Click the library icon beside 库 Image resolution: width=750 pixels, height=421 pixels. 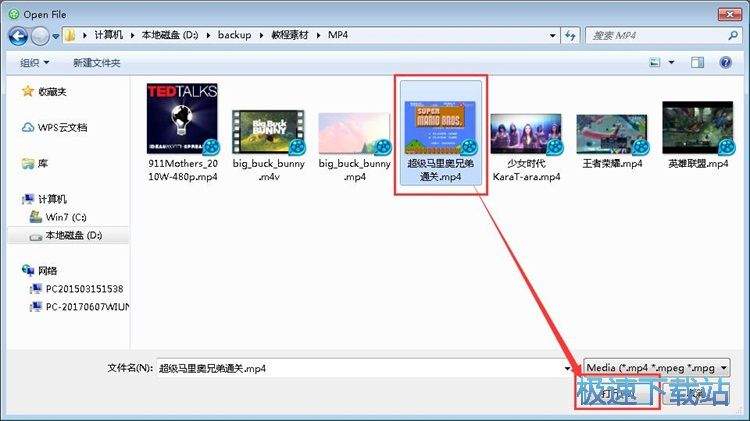pyautogui.click(x=28, y=164)
